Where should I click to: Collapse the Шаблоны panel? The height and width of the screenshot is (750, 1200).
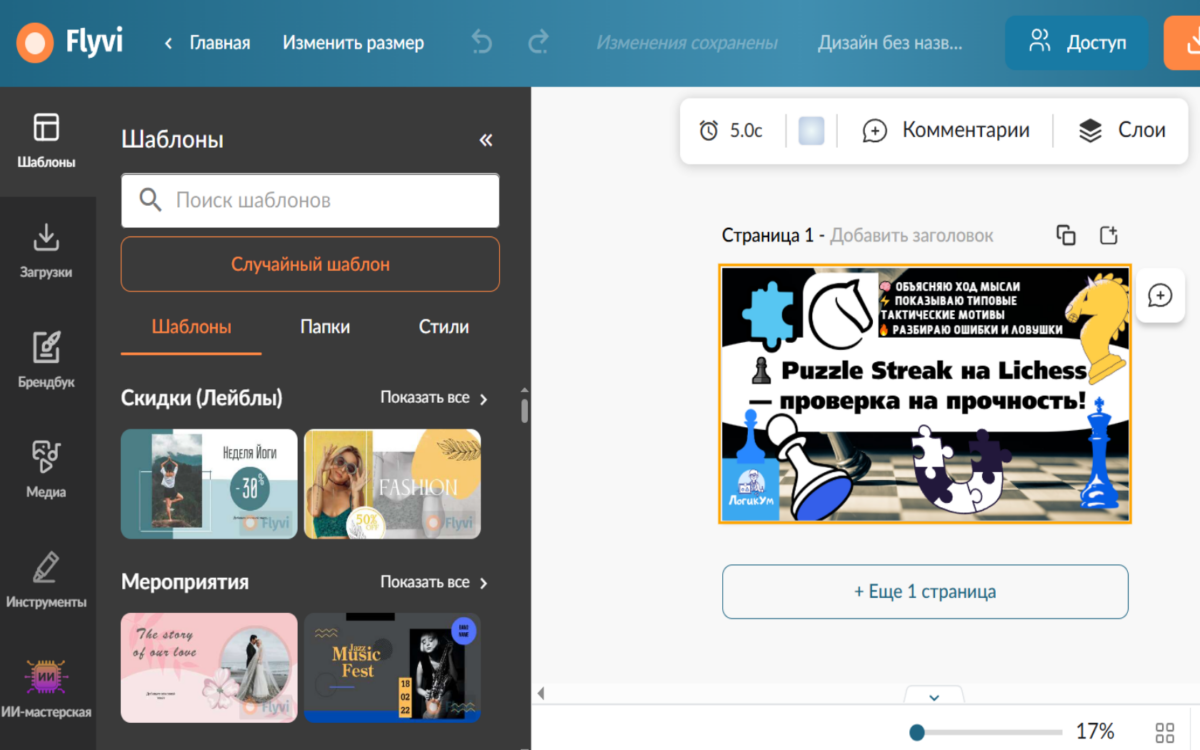point(486,140)
